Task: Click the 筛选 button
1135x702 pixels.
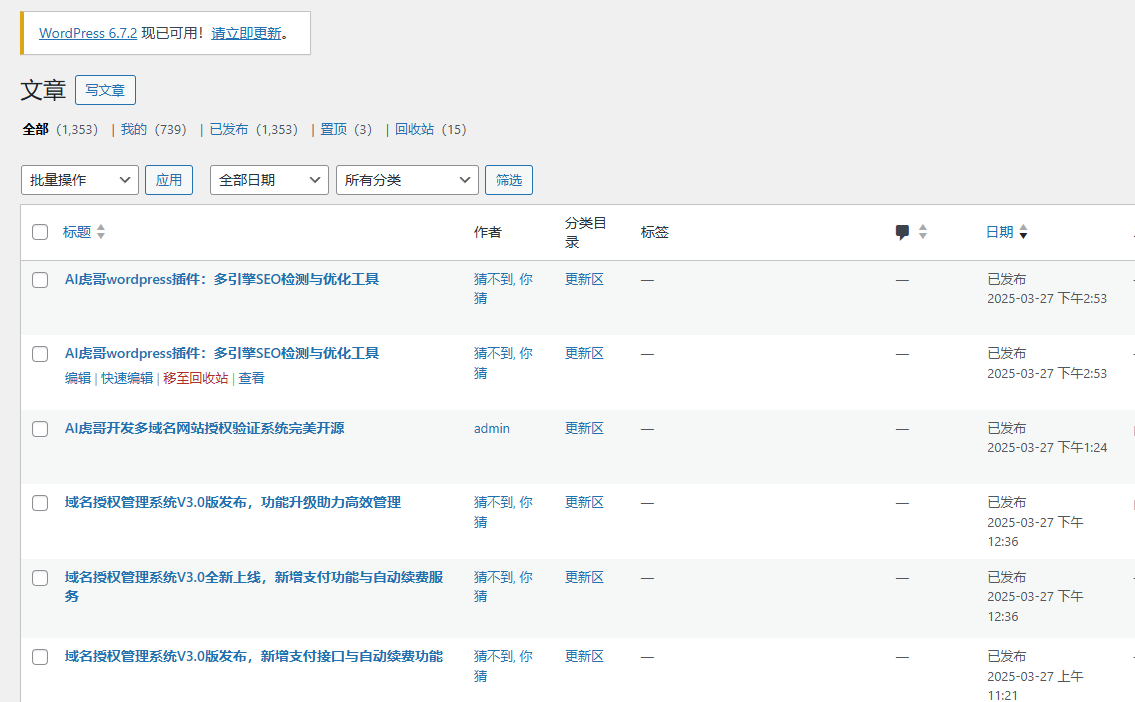Action: click(x=508, y=180)
